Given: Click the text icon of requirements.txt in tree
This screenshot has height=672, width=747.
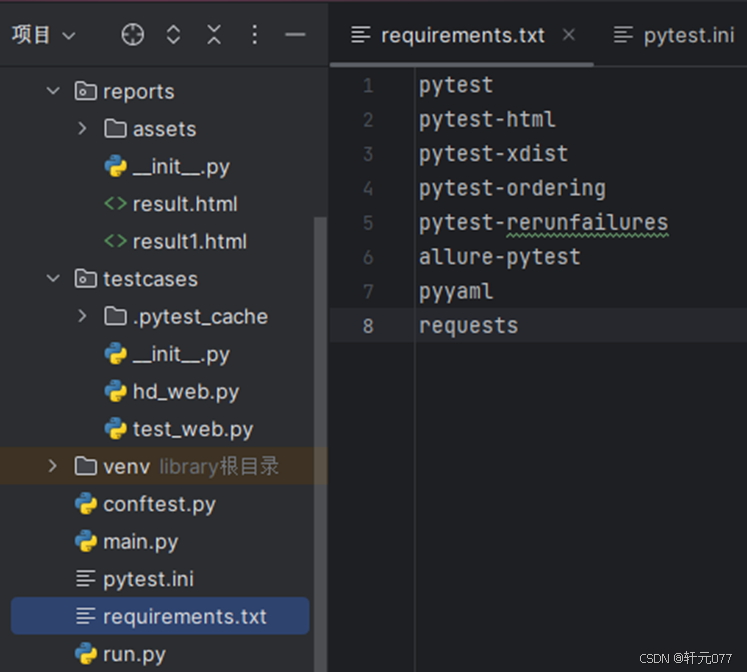Looking at the screenshot, I should (86, 616).
